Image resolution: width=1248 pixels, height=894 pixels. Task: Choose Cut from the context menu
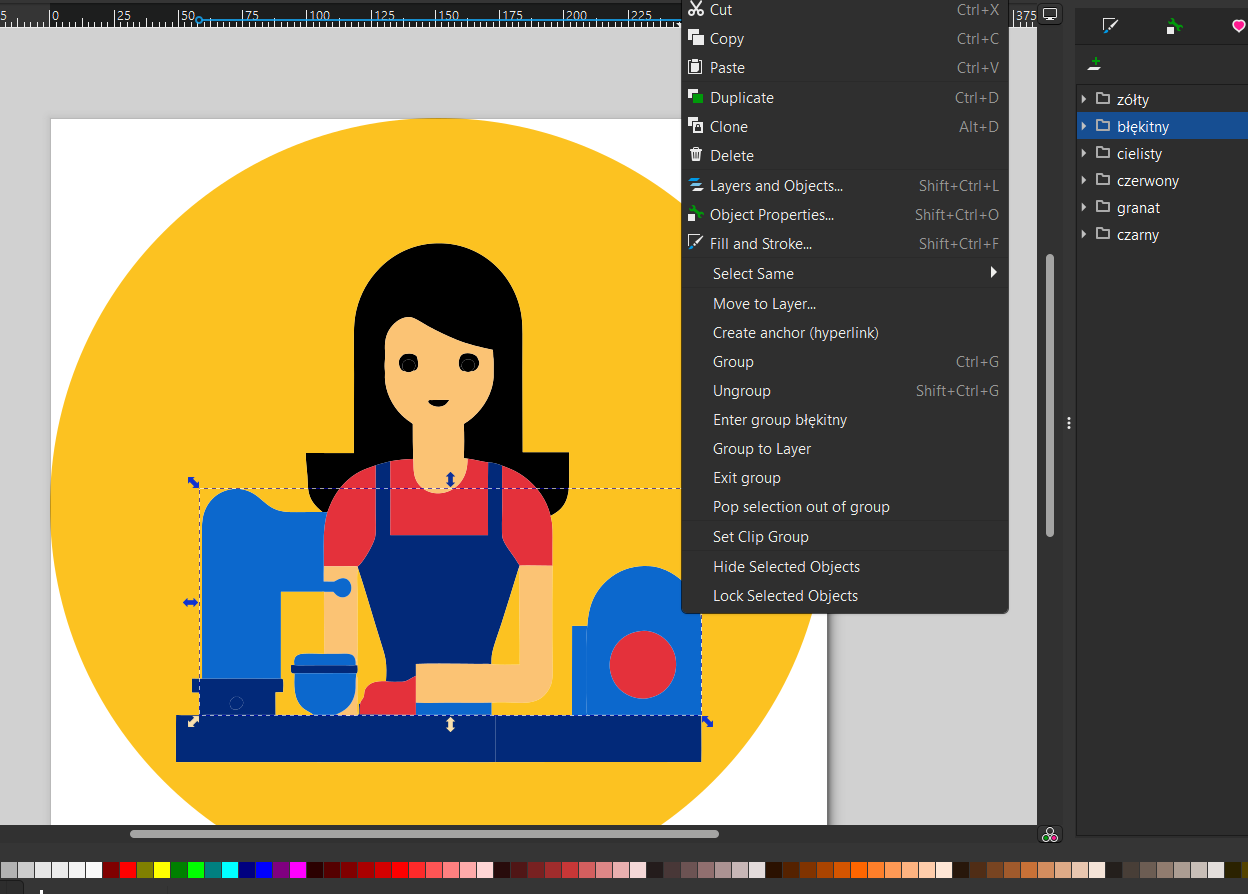coord(845,10)
